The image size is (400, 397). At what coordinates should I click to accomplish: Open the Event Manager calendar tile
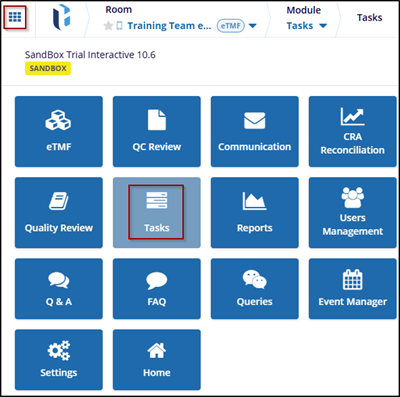pos(353,289)
